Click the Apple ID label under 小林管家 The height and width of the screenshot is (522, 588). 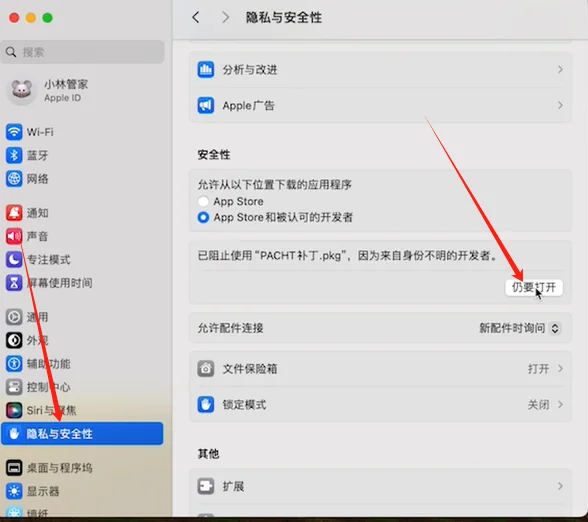click(x=62, y=98)
